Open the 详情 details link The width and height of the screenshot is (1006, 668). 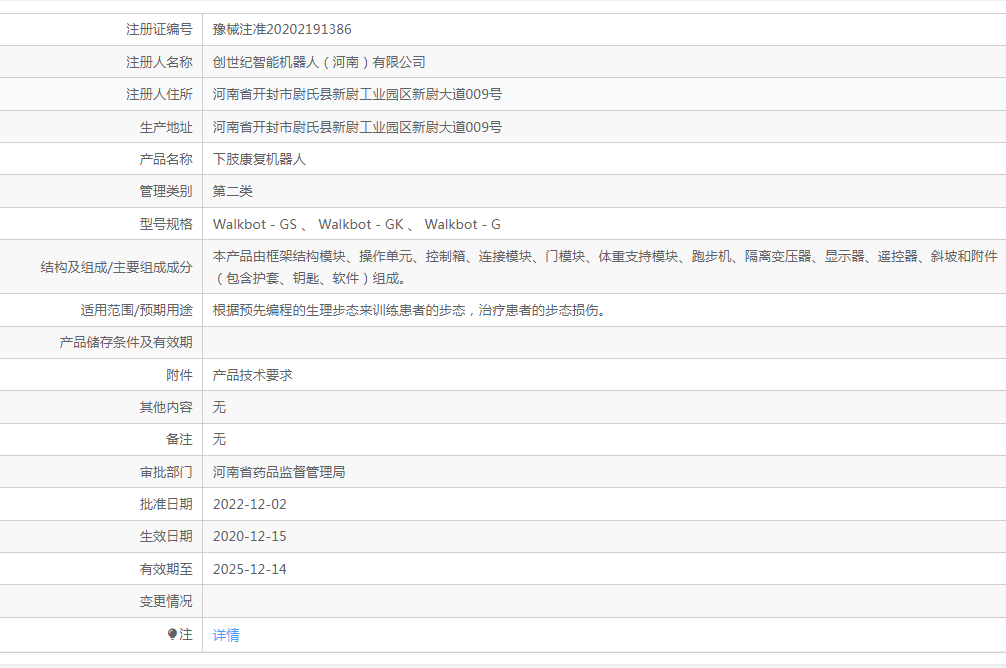226,635
